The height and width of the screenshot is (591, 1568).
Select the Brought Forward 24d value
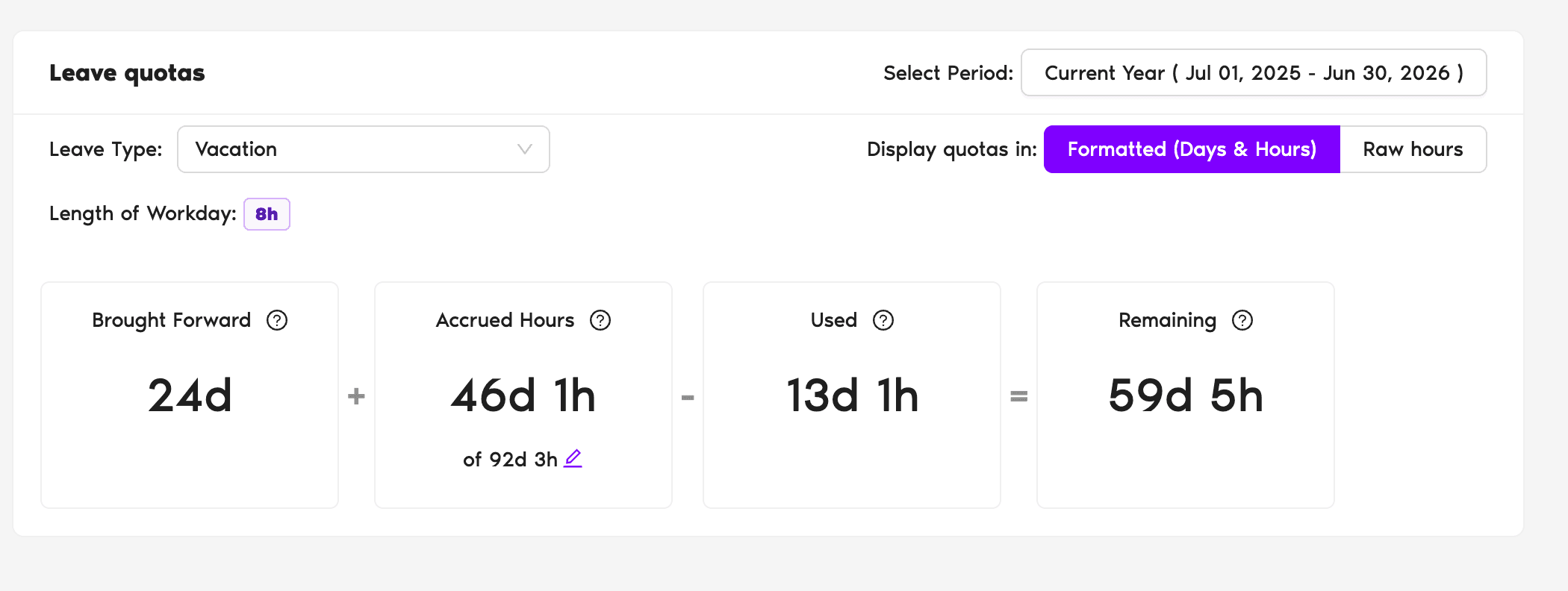[190, 395]
